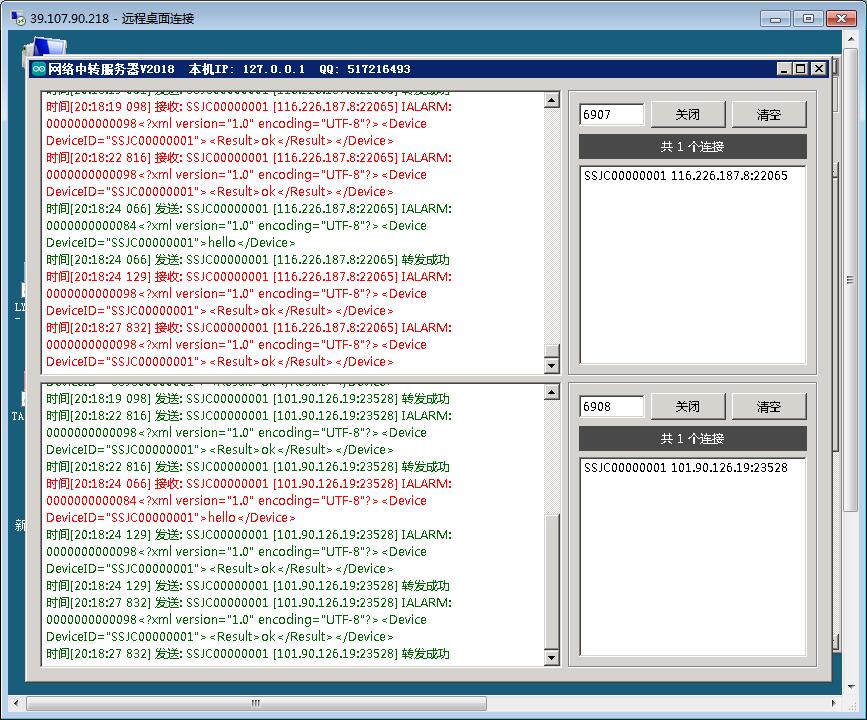
Task: Click remote desktop vertical scroll down arrow
Action: click(x=851, y=687)
